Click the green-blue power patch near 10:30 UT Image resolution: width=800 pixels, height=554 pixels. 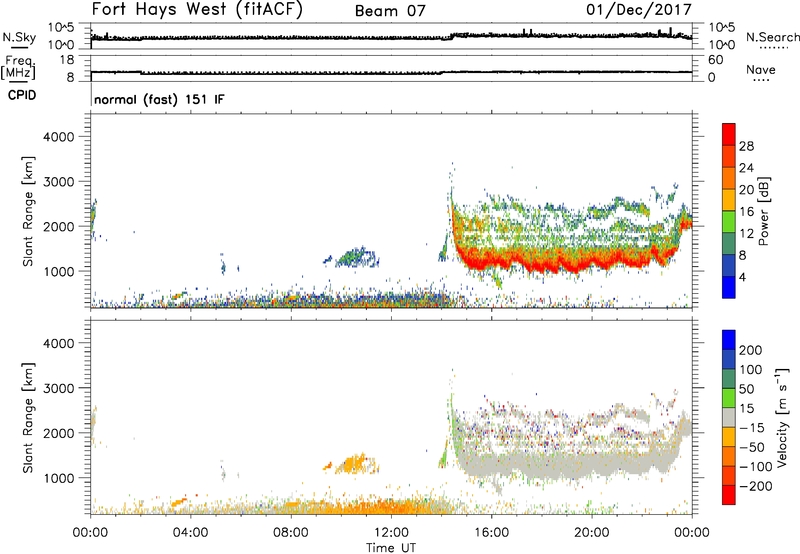[356, 257]
